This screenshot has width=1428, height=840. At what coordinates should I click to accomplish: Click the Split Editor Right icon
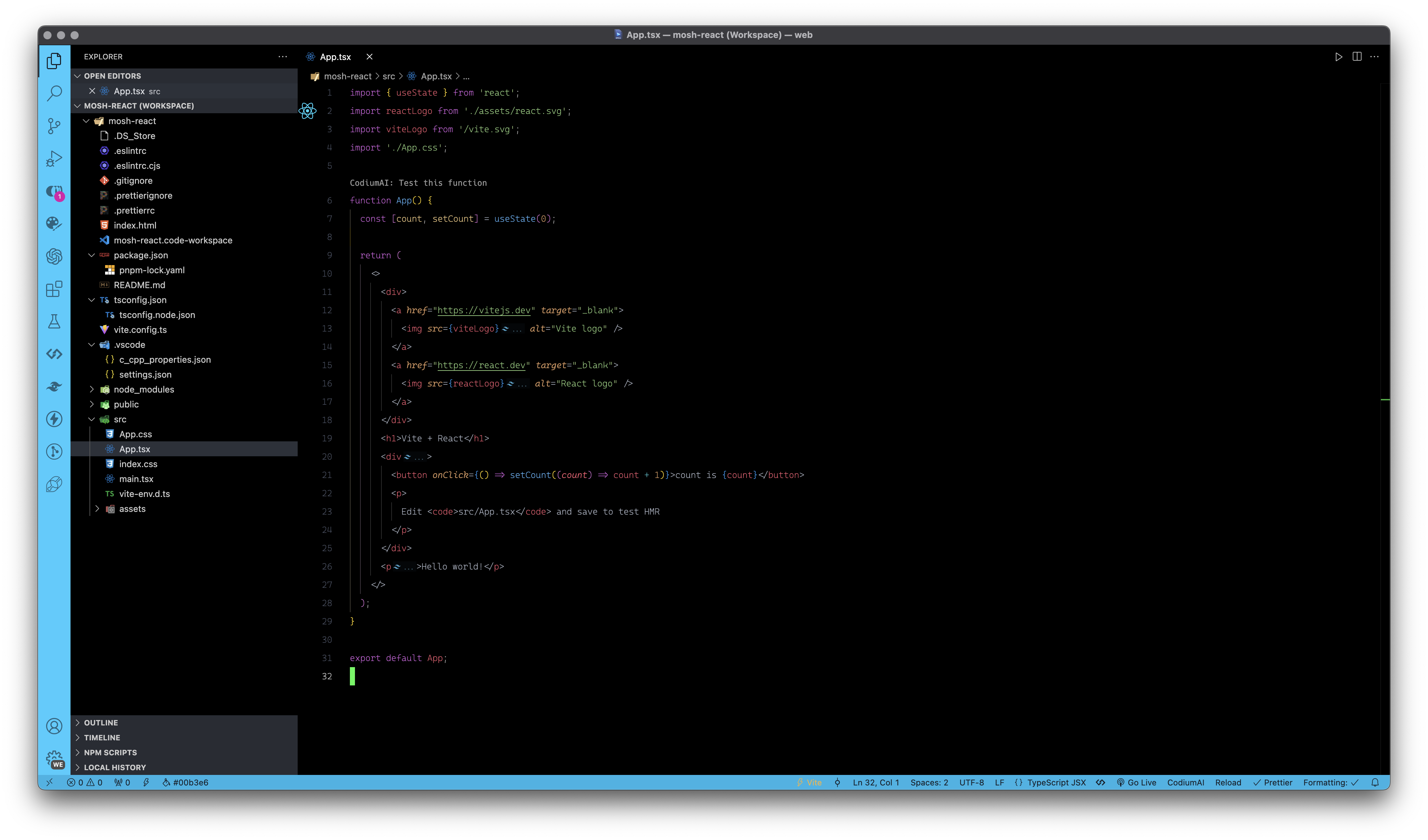pos(1356,57)
